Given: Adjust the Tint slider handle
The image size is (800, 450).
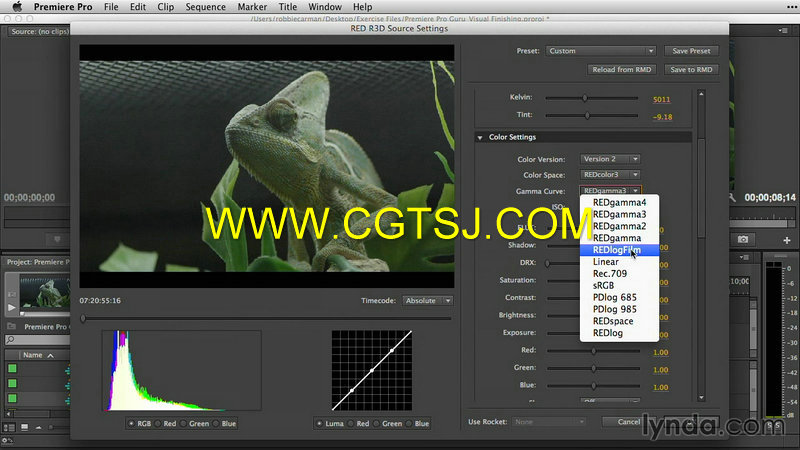Looking at the screenshot, I should 587,115.
